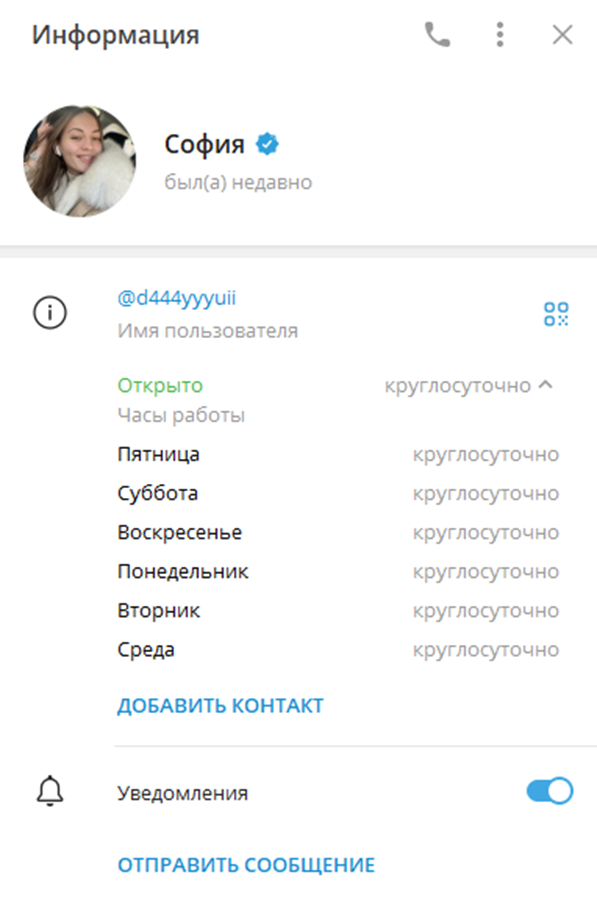Toggle the Уведомления switch off

[550, 792]
